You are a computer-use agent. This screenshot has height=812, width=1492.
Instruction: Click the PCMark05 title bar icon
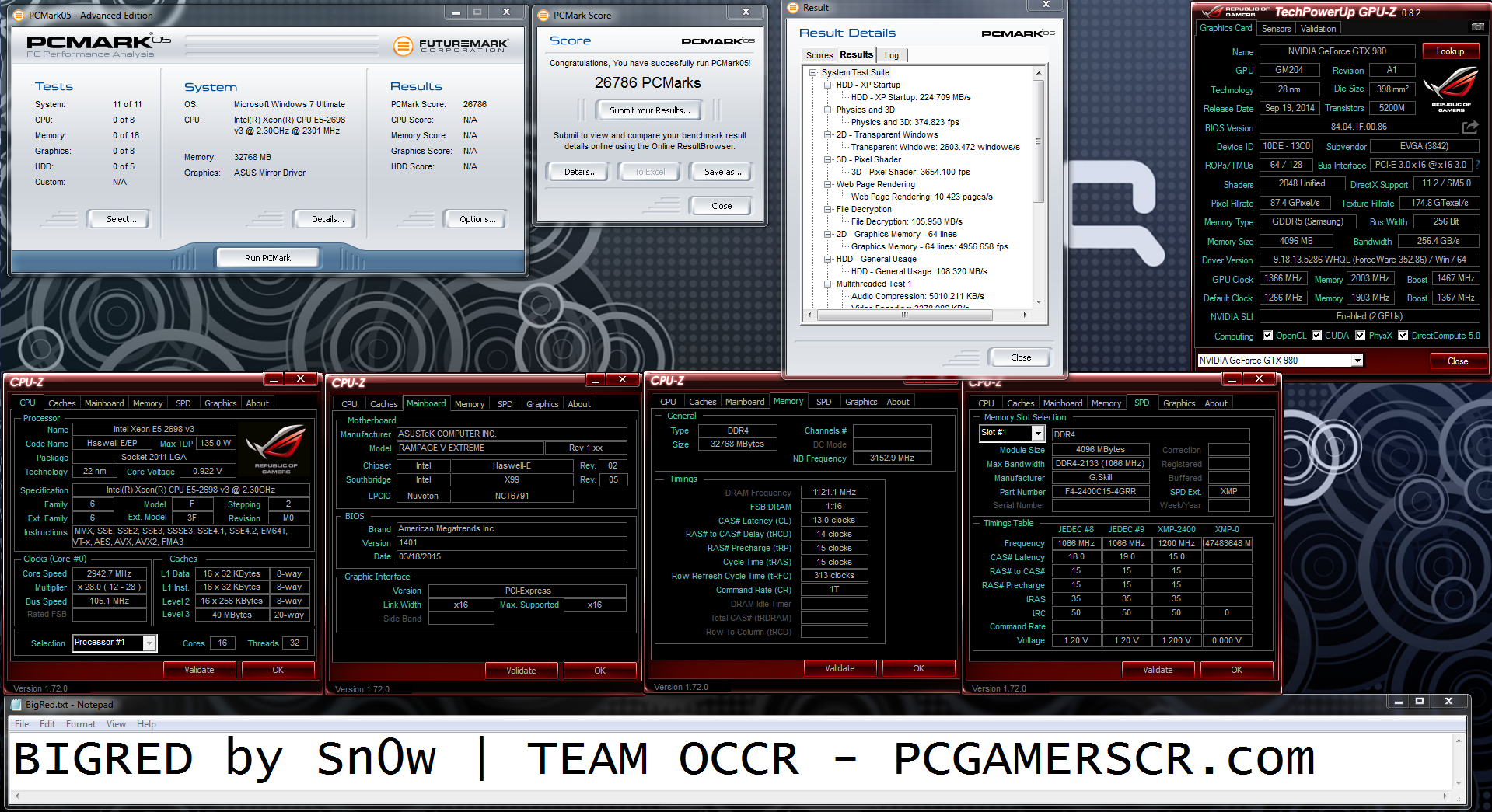coord(19,15)
